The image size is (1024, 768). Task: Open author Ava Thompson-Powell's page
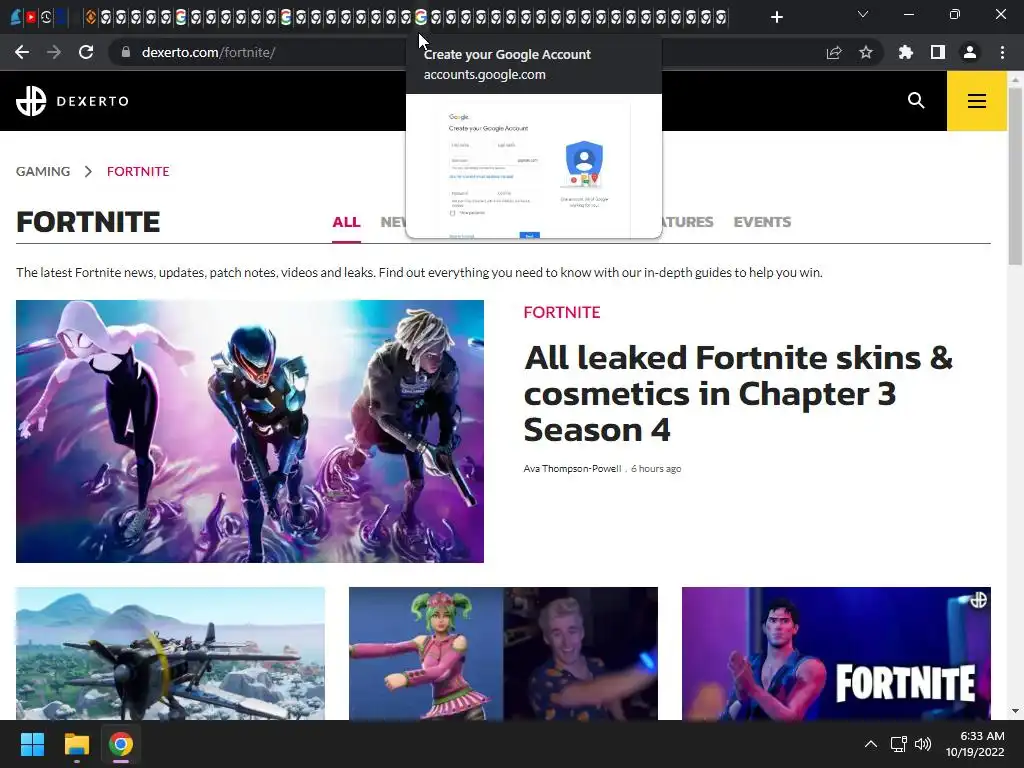(572, 469)
